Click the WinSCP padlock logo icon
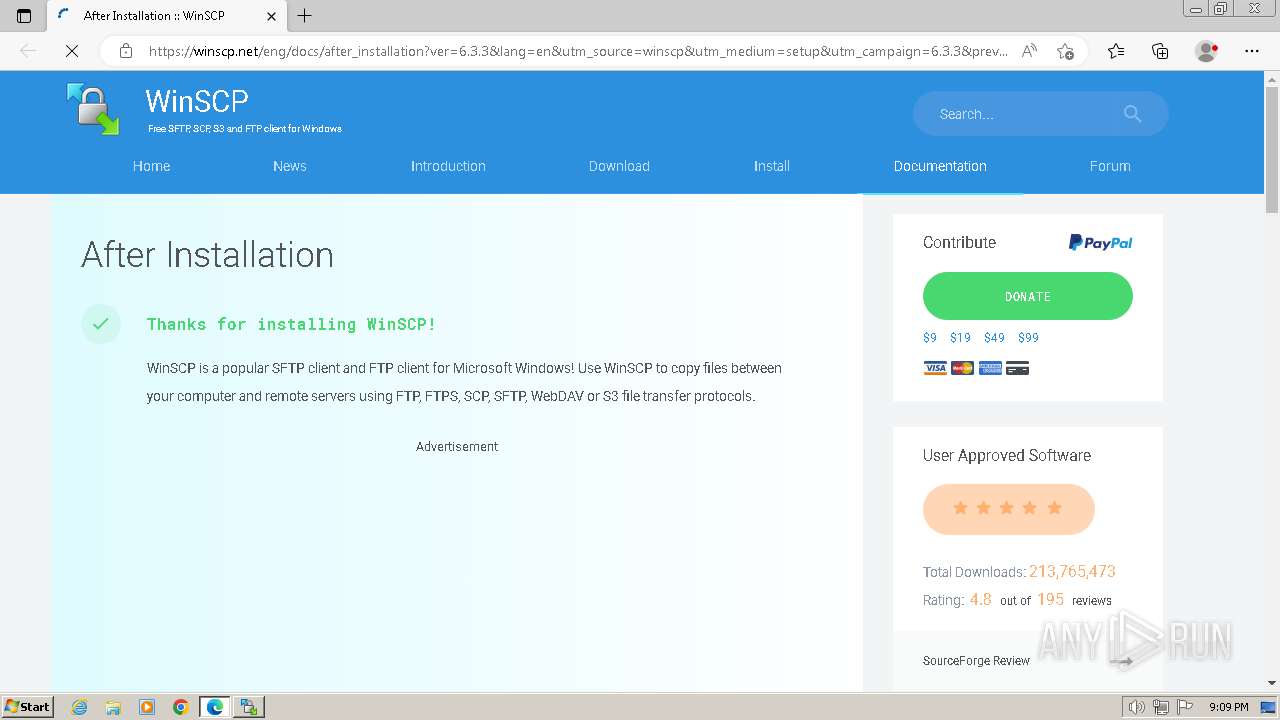 (93, 108)
